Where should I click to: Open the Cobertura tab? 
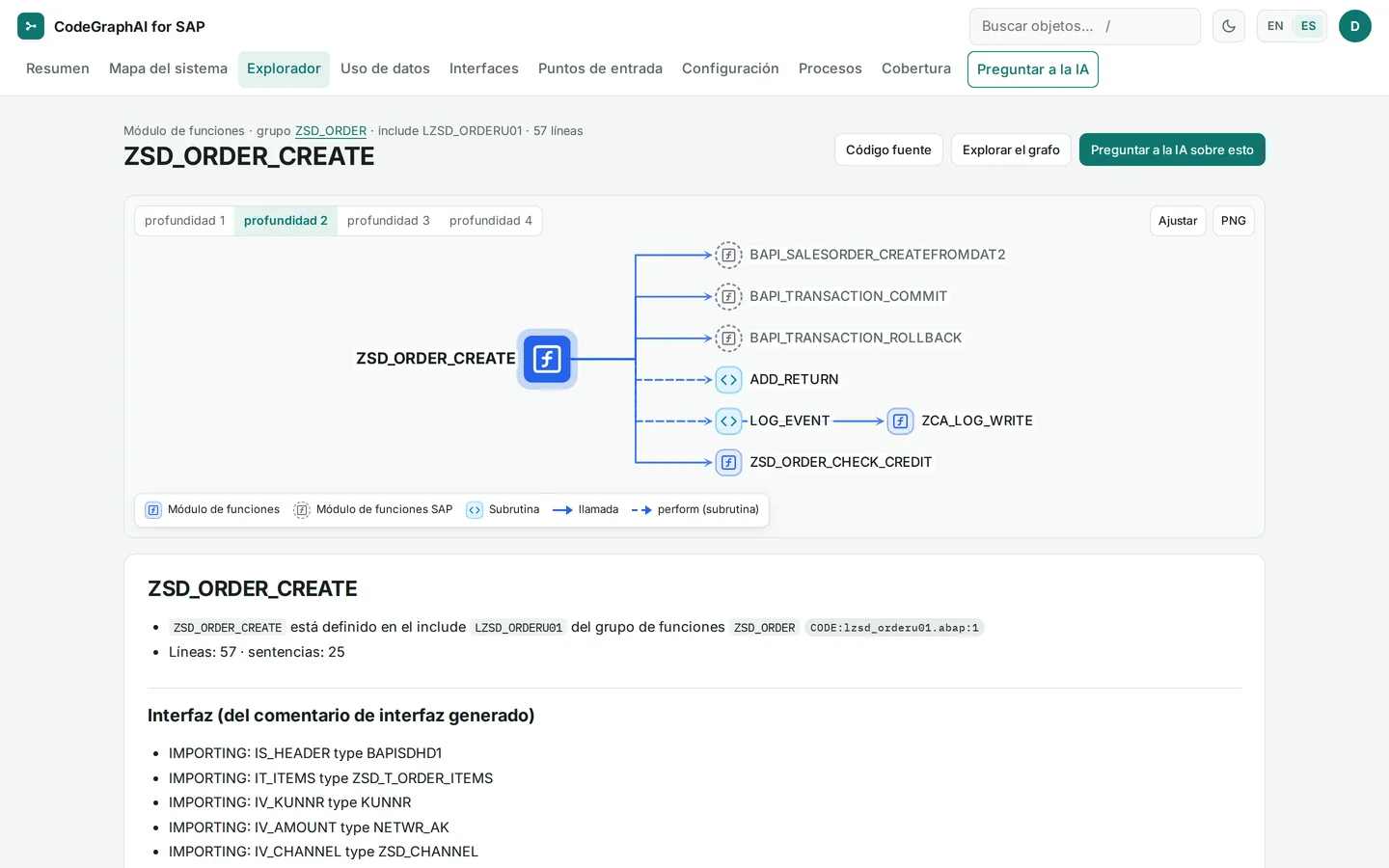916,68
